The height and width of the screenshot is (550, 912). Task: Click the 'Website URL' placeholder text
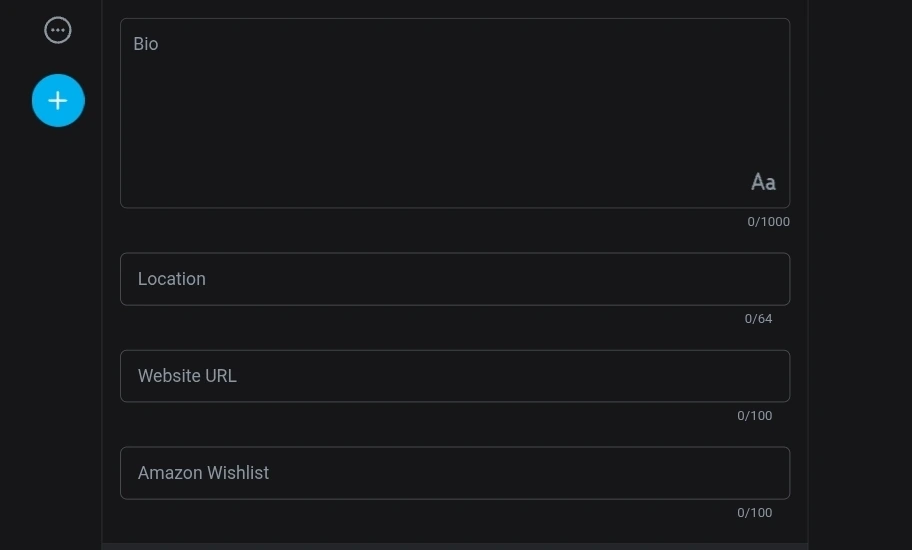pyautogui.click(x=187, y=376)
